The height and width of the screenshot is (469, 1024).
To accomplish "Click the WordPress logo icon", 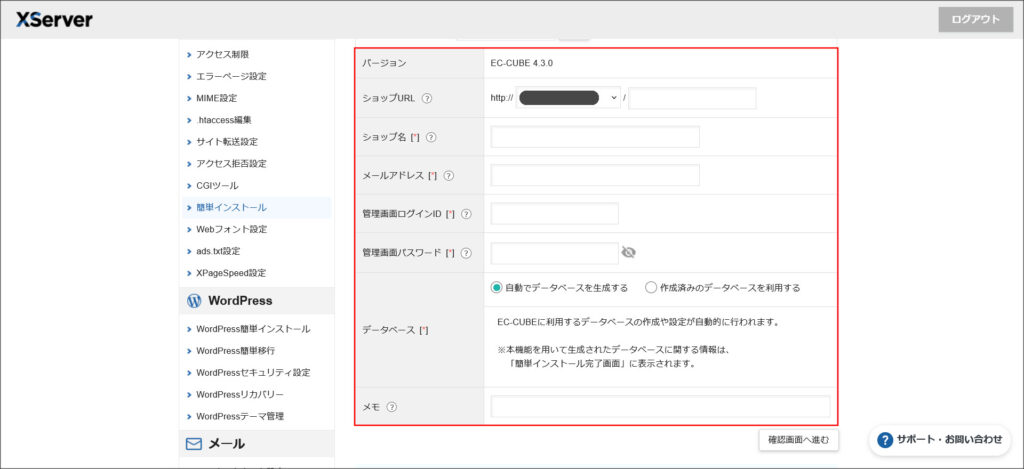I will (x=194, y=301).
